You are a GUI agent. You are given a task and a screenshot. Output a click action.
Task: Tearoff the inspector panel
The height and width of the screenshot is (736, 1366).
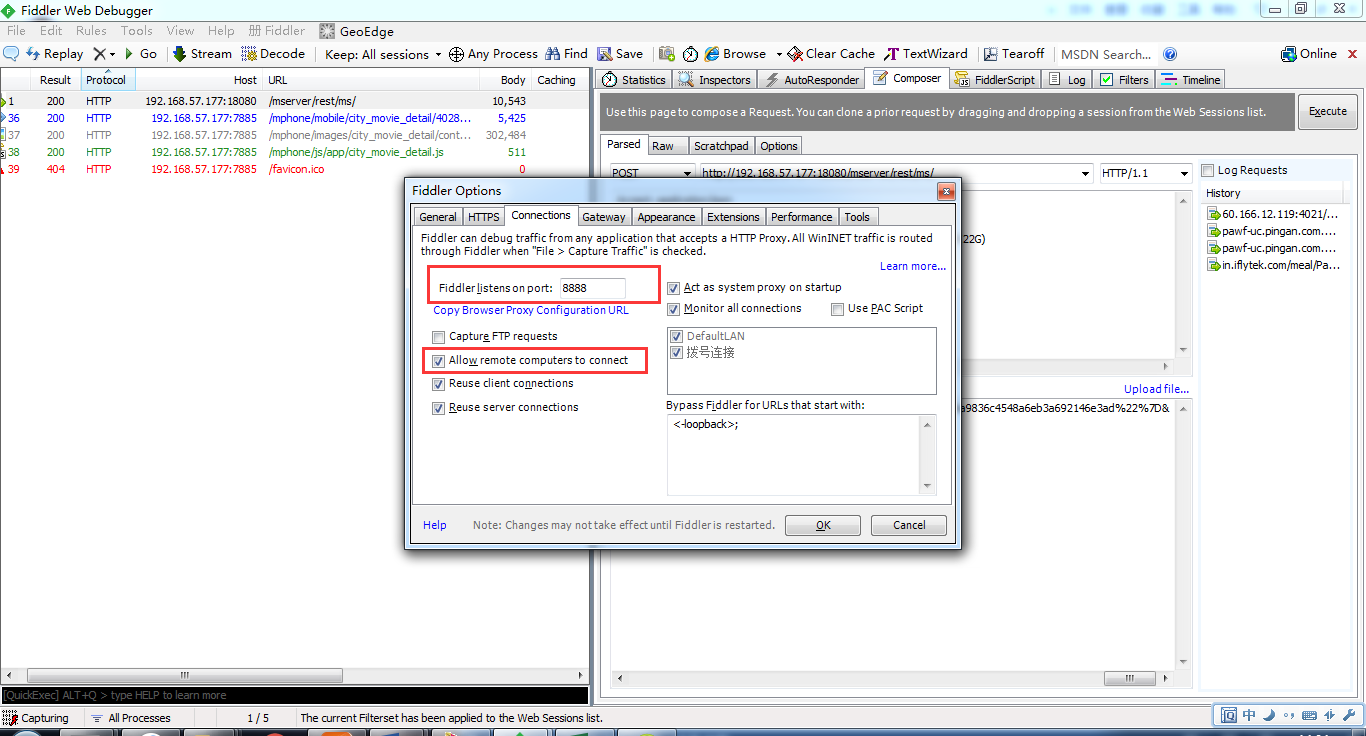pos(1014,54)
